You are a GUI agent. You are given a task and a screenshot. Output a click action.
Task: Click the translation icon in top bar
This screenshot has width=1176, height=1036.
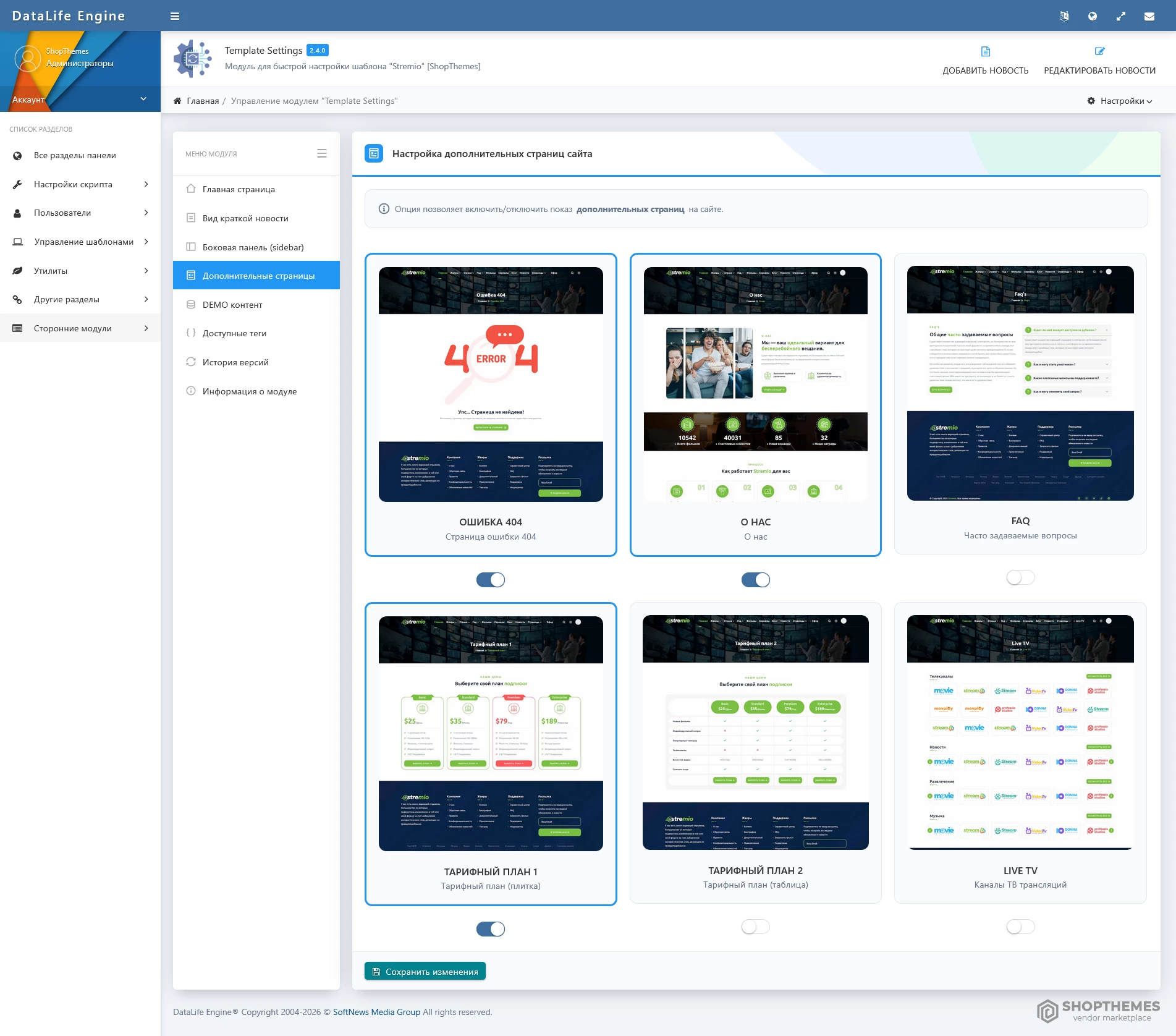point(1064,17)
